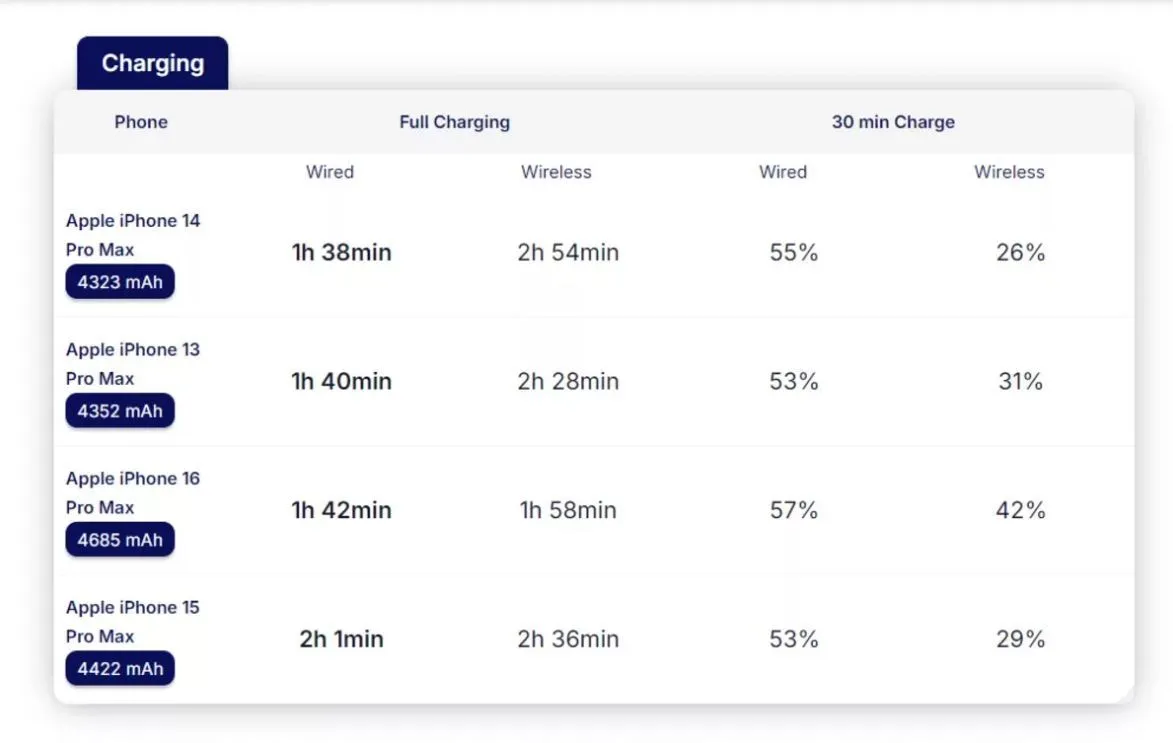Click Wireless subheader under Full Charging

[x=556, y=172]
